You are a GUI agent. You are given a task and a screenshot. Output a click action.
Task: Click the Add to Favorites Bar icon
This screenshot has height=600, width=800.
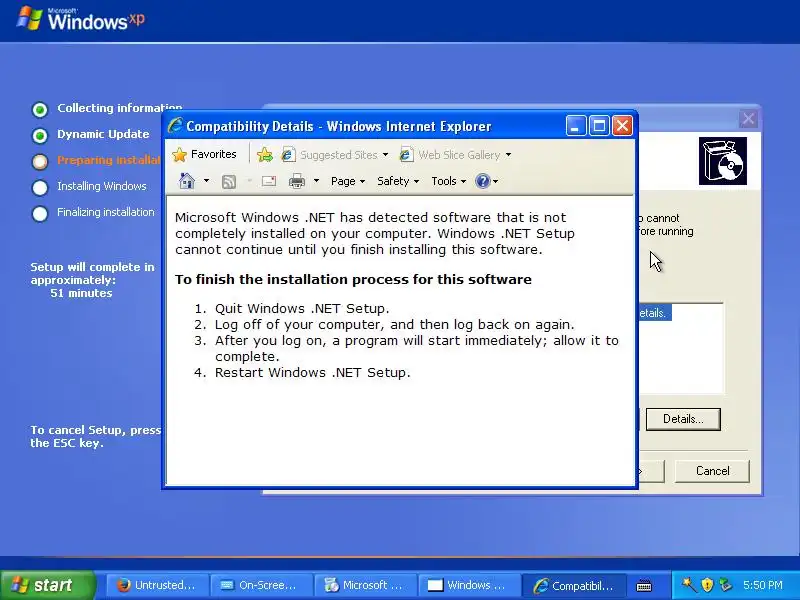[265, 154]
